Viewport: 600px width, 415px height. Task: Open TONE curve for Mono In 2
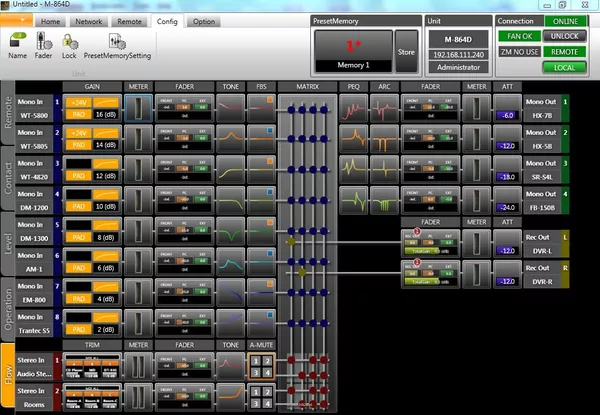click(x=230, y=138)
